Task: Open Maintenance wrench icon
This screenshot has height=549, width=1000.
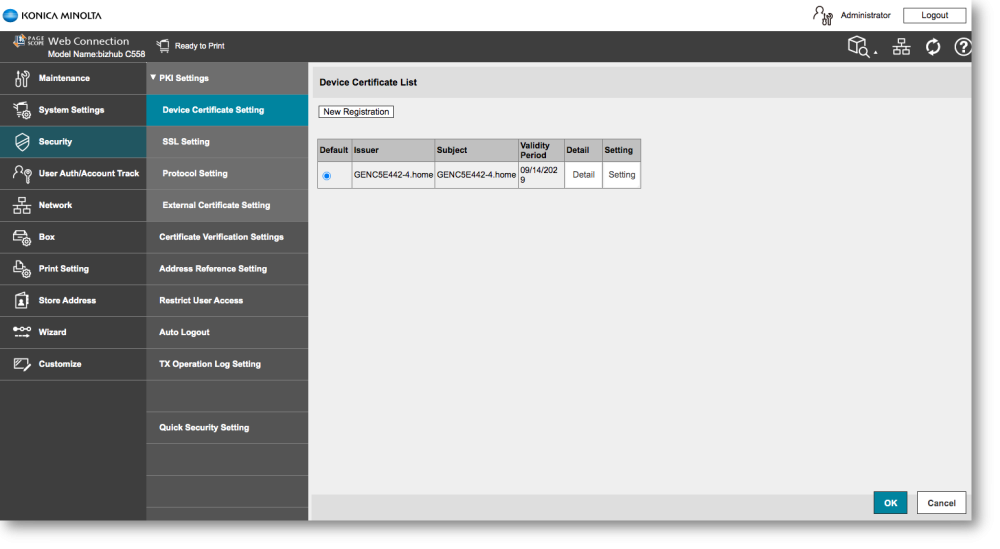Action: click(x=22, y=78)
